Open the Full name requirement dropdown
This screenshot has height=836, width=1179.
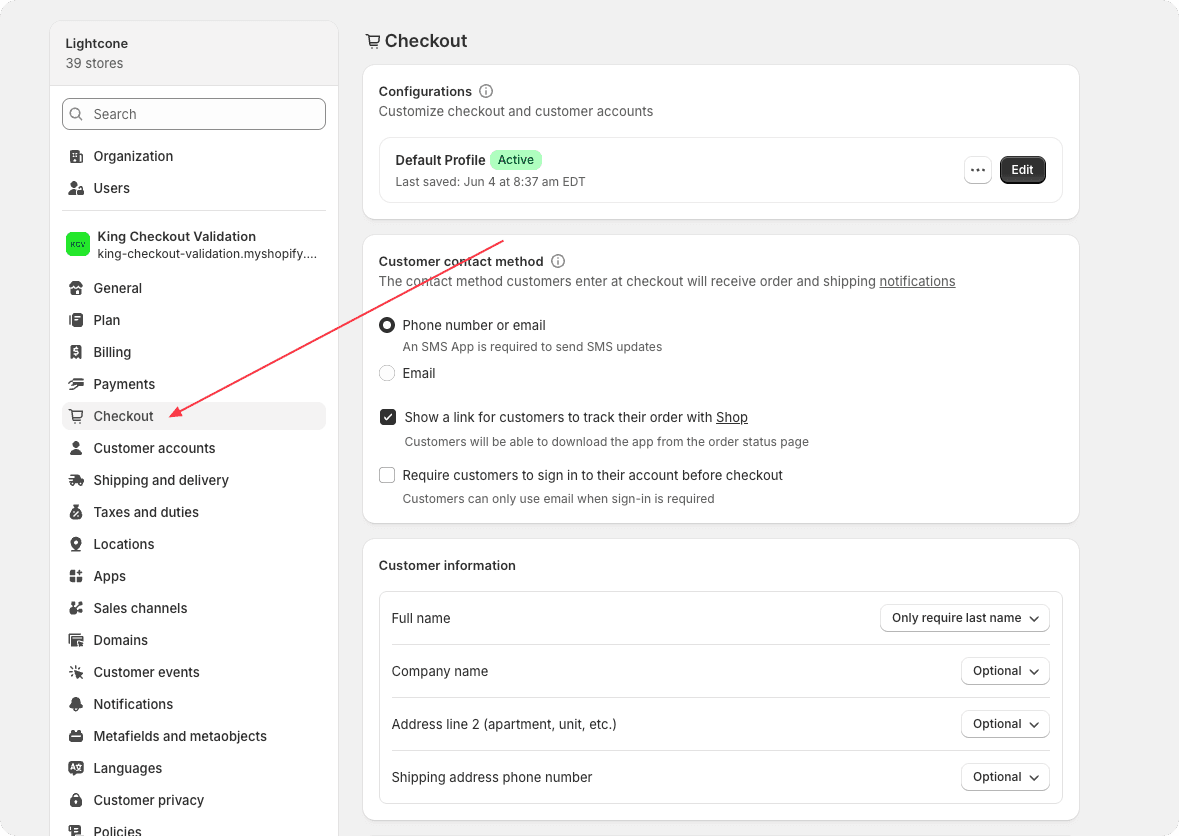pyautogui.click(x=965, y=618)
